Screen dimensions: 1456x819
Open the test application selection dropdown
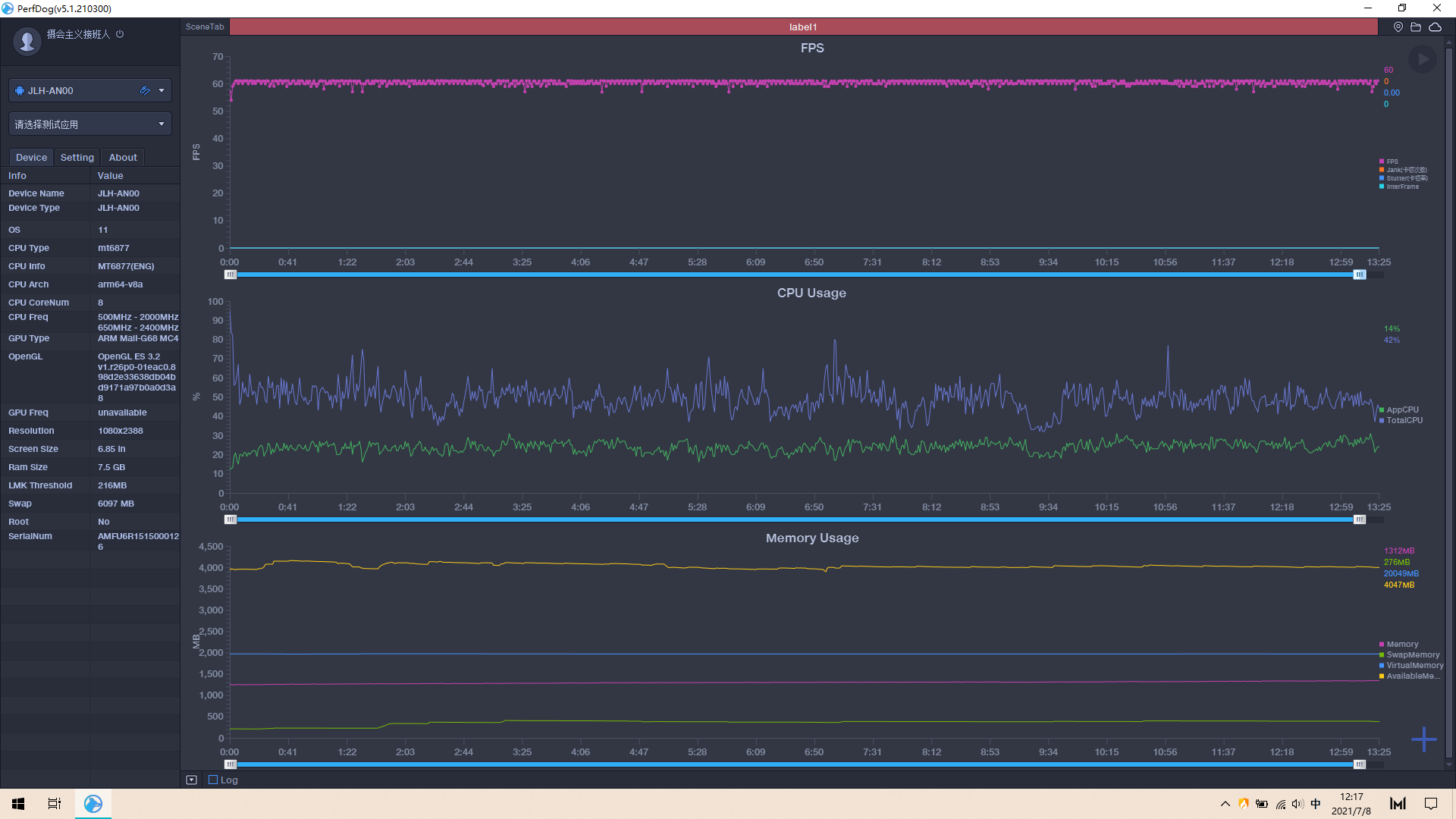click(90, 124)
